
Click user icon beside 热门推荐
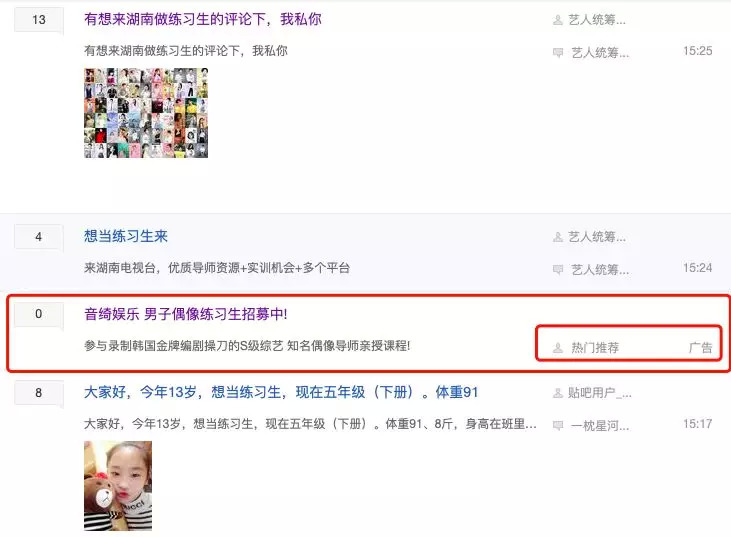tap(558, 348)
